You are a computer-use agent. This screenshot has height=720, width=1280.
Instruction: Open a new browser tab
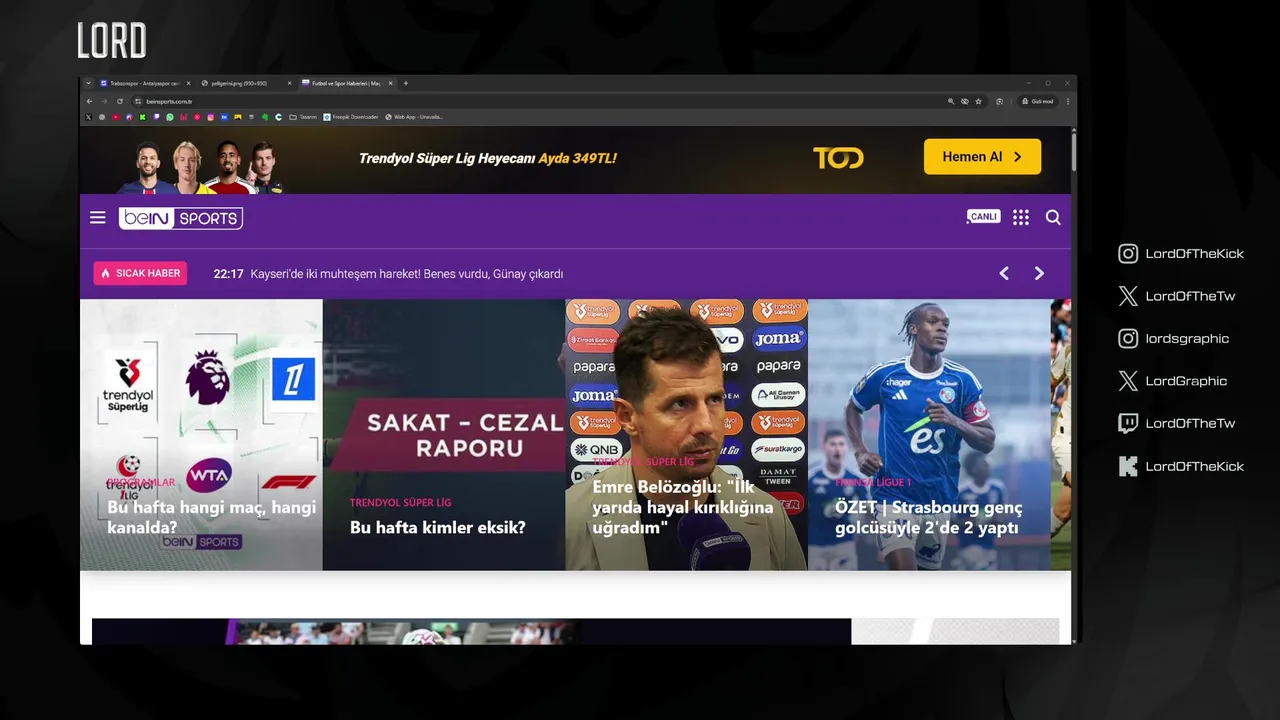[406, 83]
